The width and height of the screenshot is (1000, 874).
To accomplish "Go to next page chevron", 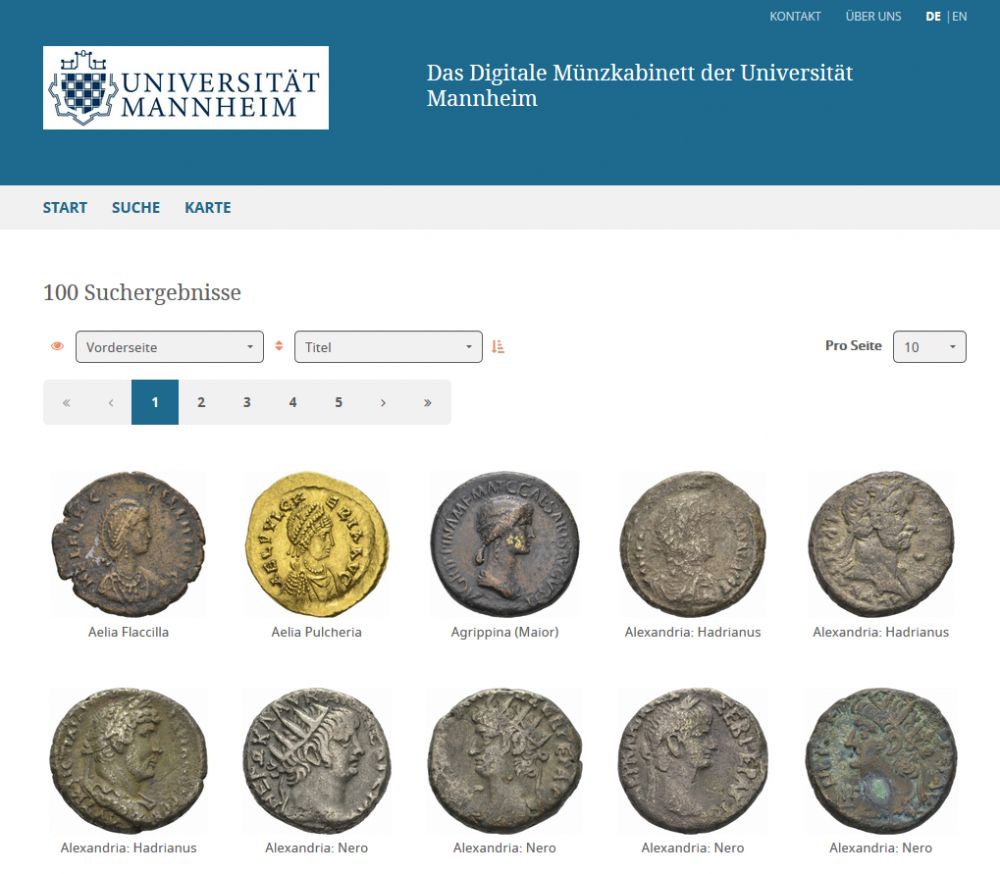I will pos(383,402).
